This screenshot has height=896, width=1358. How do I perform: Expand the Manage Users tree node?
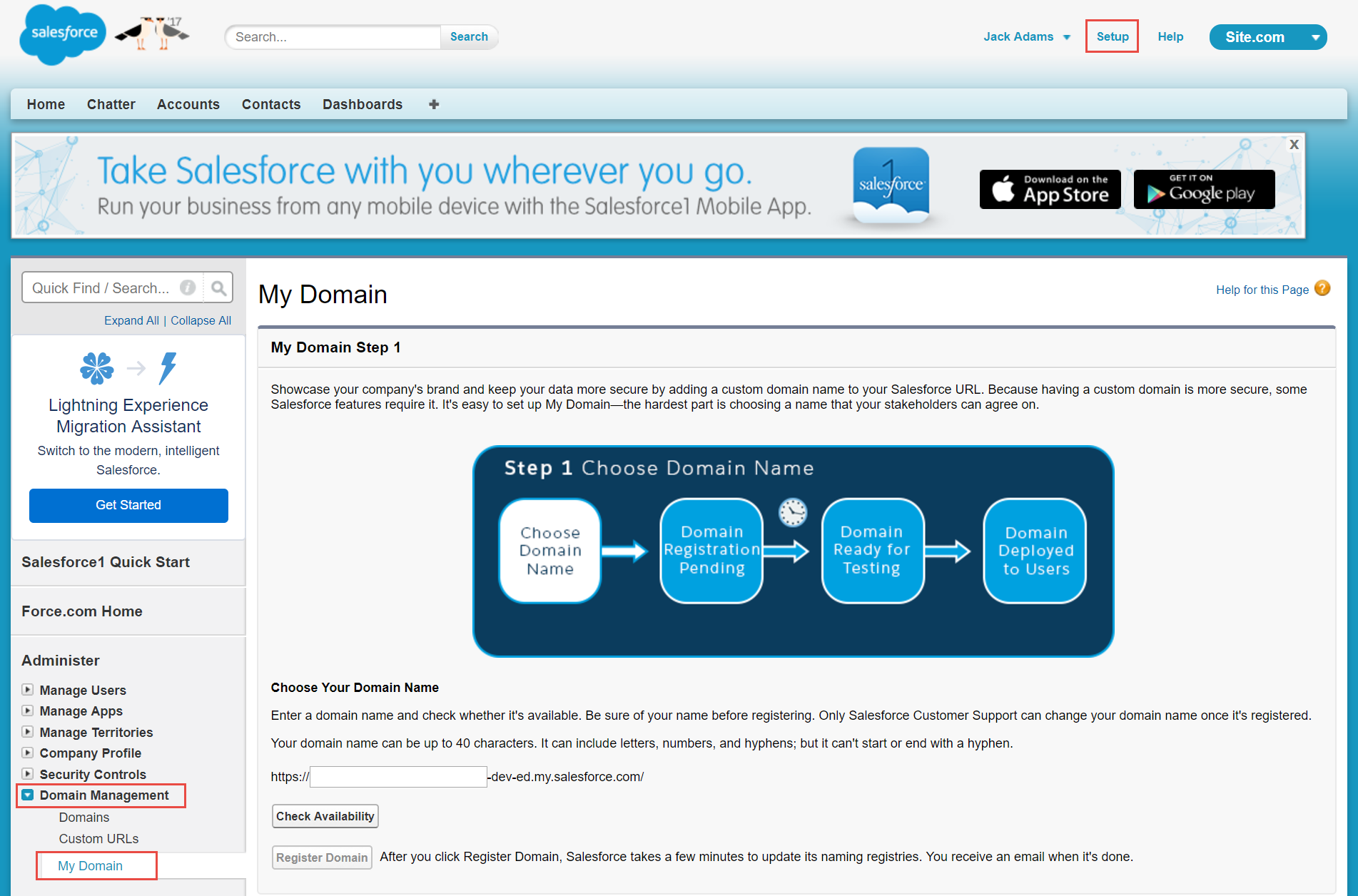(x=27, y=690)
